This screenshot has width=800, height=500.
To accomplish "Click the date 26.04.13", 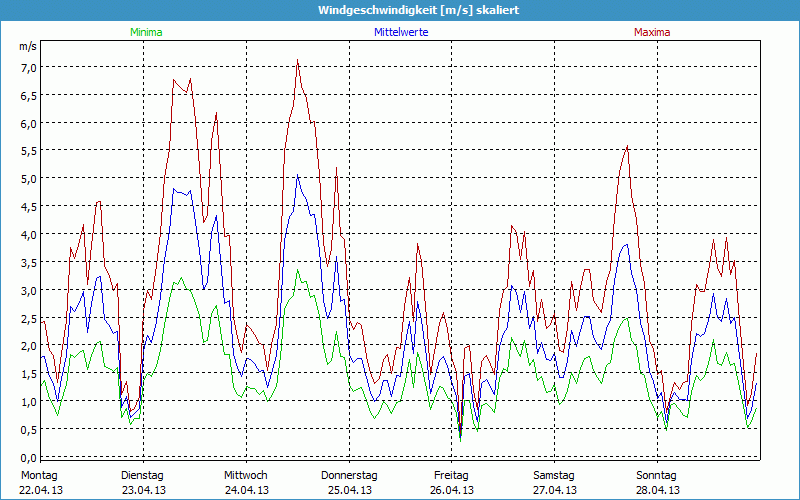I will tap(452, 490).
